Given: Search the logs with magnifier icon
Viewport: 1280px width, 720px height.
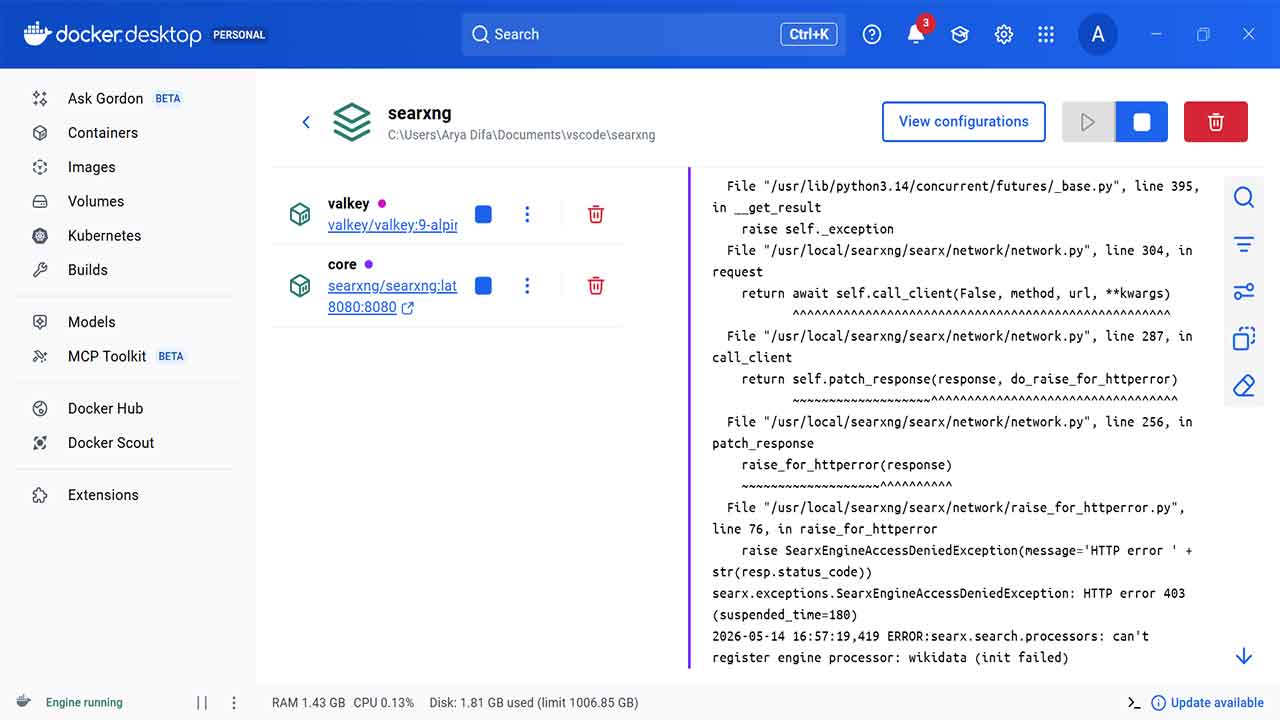Looking at the screenshot, I should [x=1244, y=197].
